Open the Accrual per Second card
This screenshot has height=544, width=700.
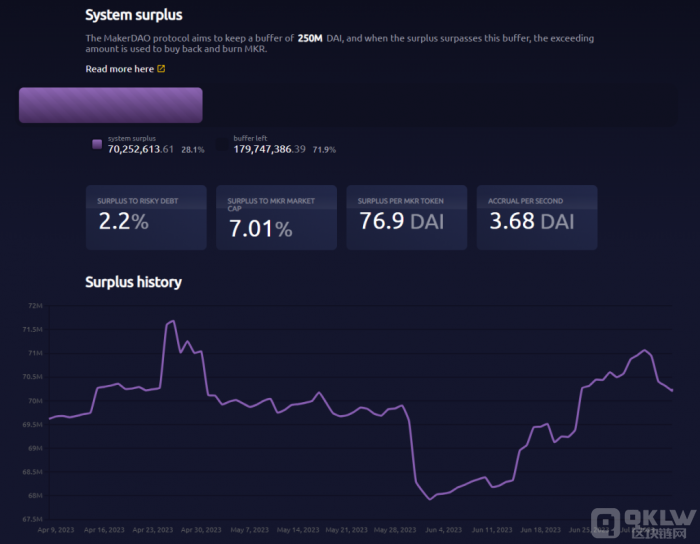pos(537,217)
